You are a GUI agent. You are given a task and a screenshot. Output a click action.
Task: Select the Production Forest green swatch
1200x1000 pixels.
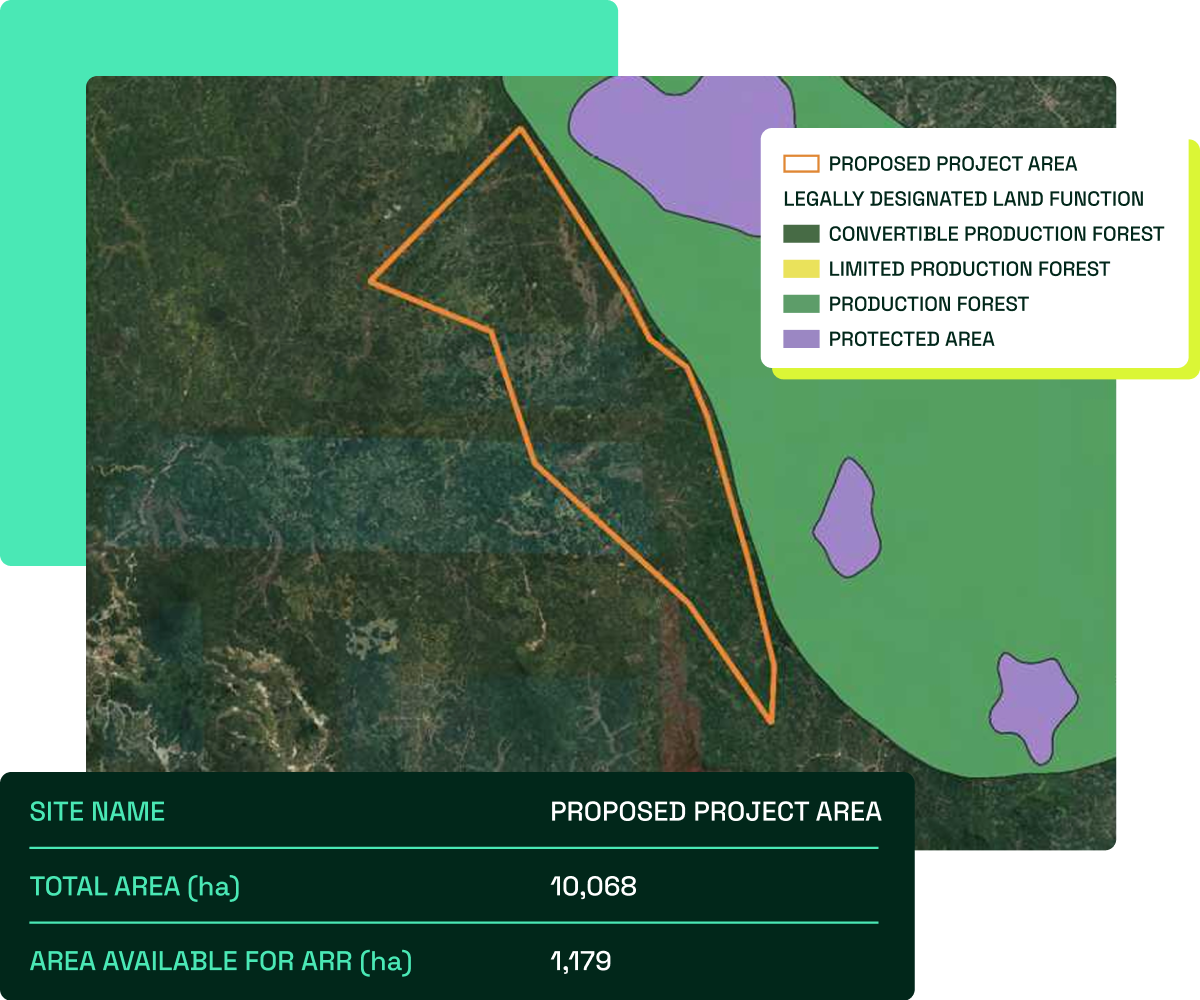(x=801, y=304)
